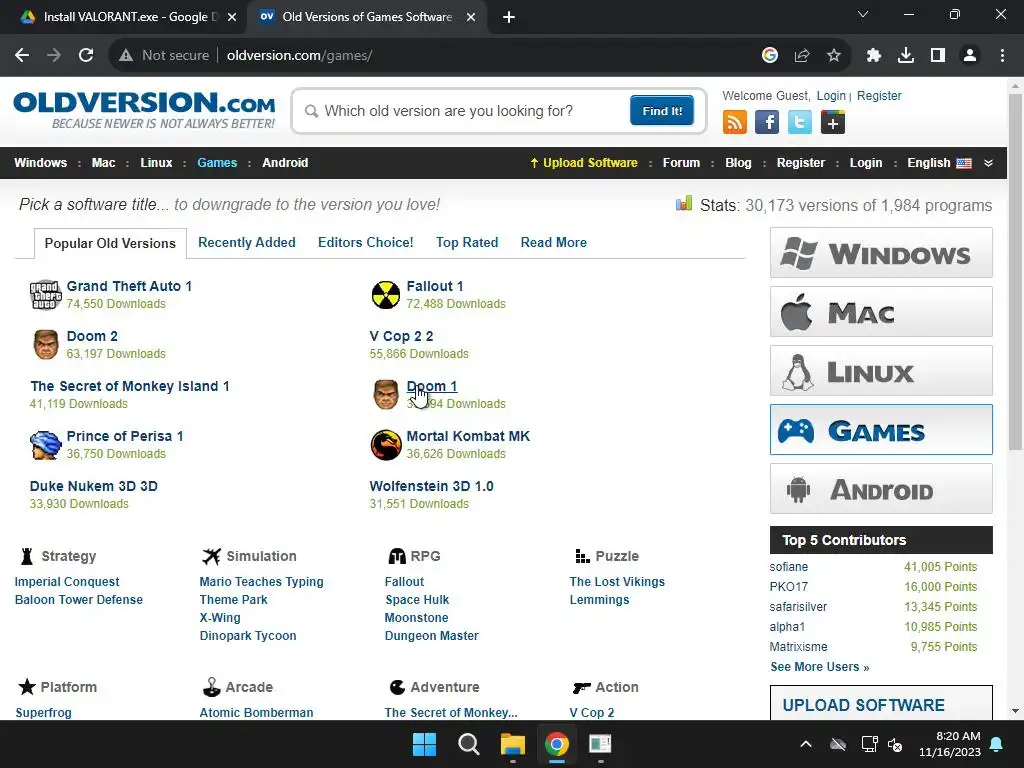Open the Windows menu item in the nav bar
Image resolution: width=1024 pixels, height=768 pixels.
coord(40,163)
